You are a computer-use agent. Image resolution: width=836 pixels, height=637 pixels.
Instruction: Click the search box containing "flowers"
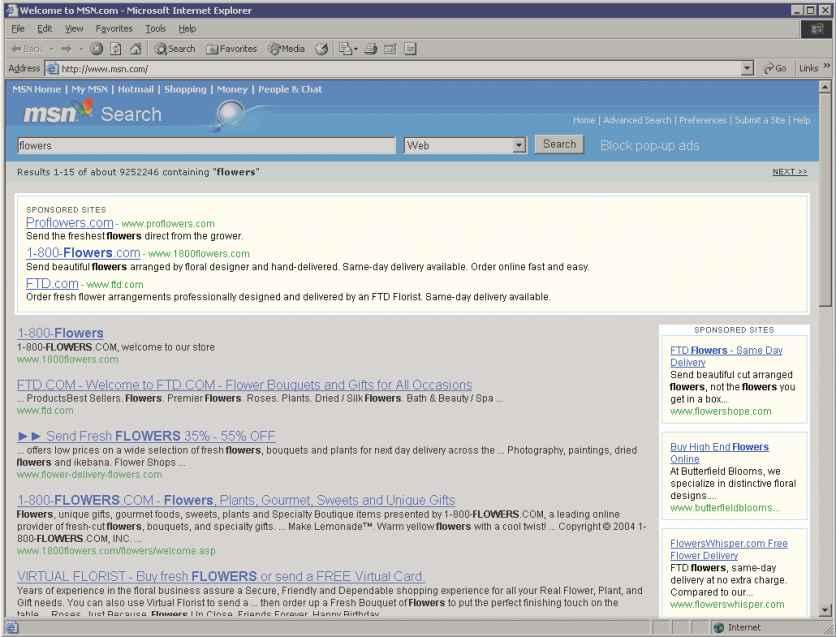click(x=206, y=145)
